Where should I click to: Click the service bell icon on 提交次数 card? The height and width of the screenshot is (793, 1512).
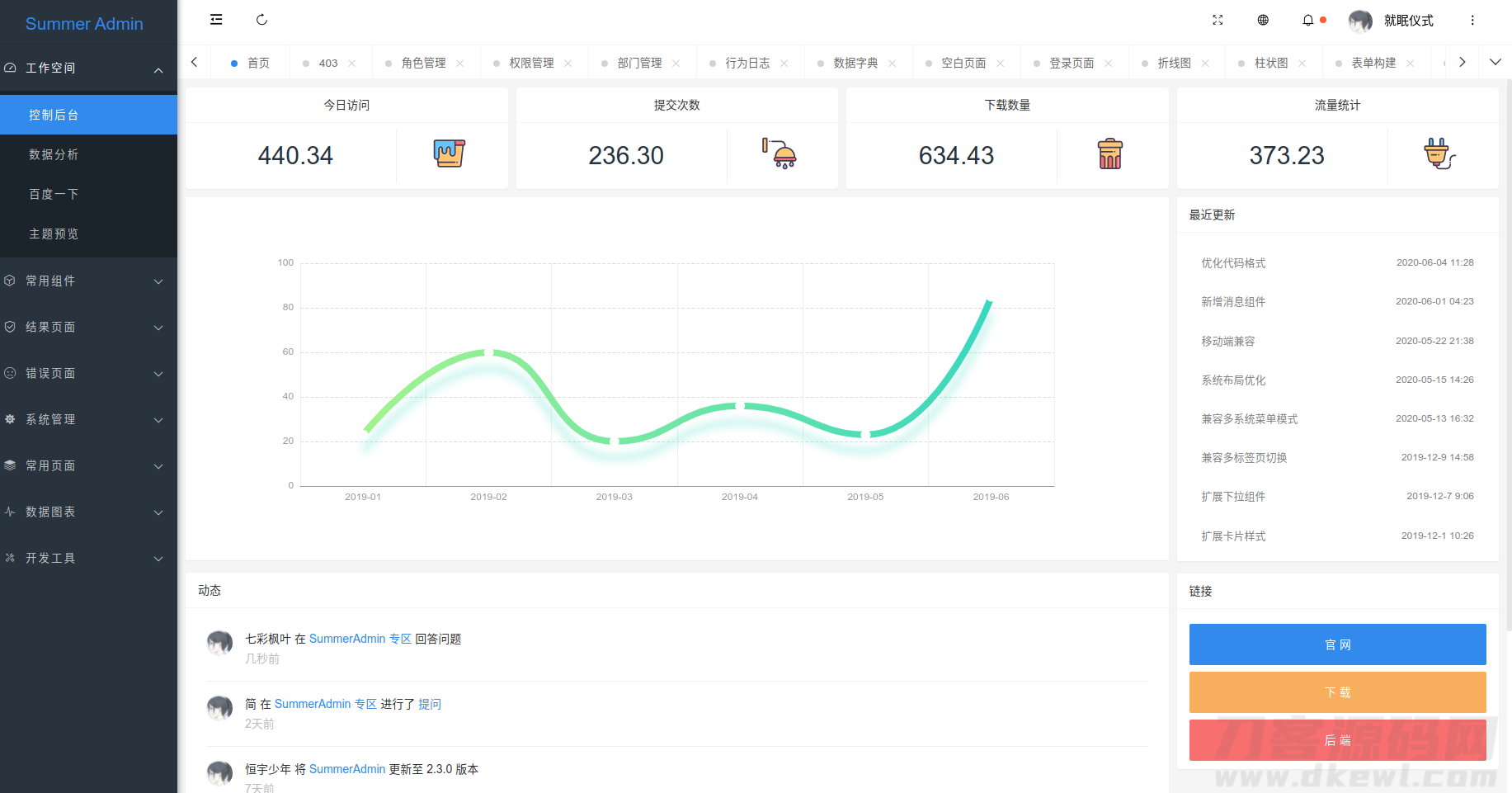click(x=780, y=153)
